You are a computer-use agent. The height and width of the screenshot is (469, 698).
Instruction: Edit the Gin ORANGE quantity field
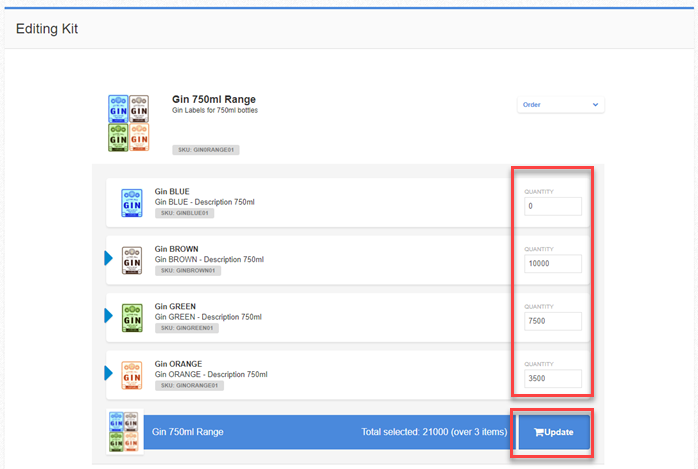click(x=553, y=379)
